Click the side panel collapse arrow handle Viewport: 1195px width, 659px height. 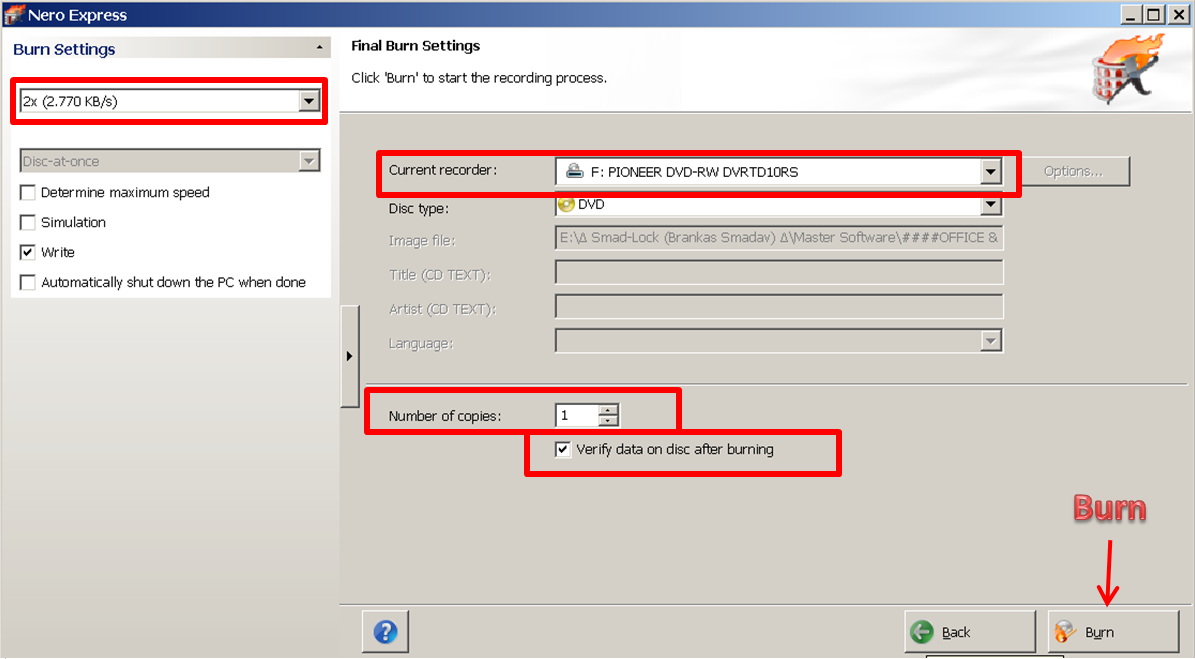click(x=349, y=356)
